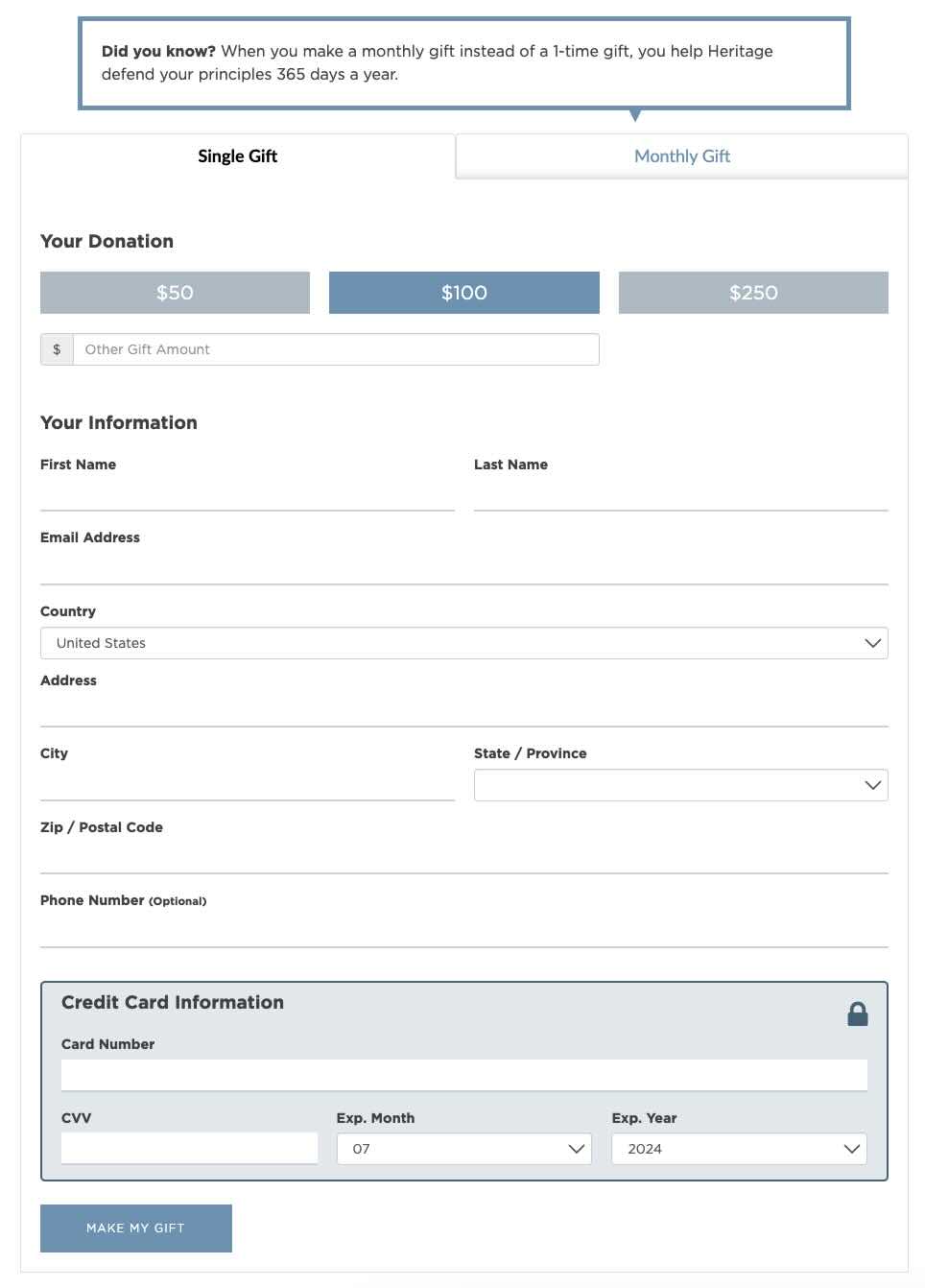
Task: Click the Phone Number field
Action: [464, 930]
